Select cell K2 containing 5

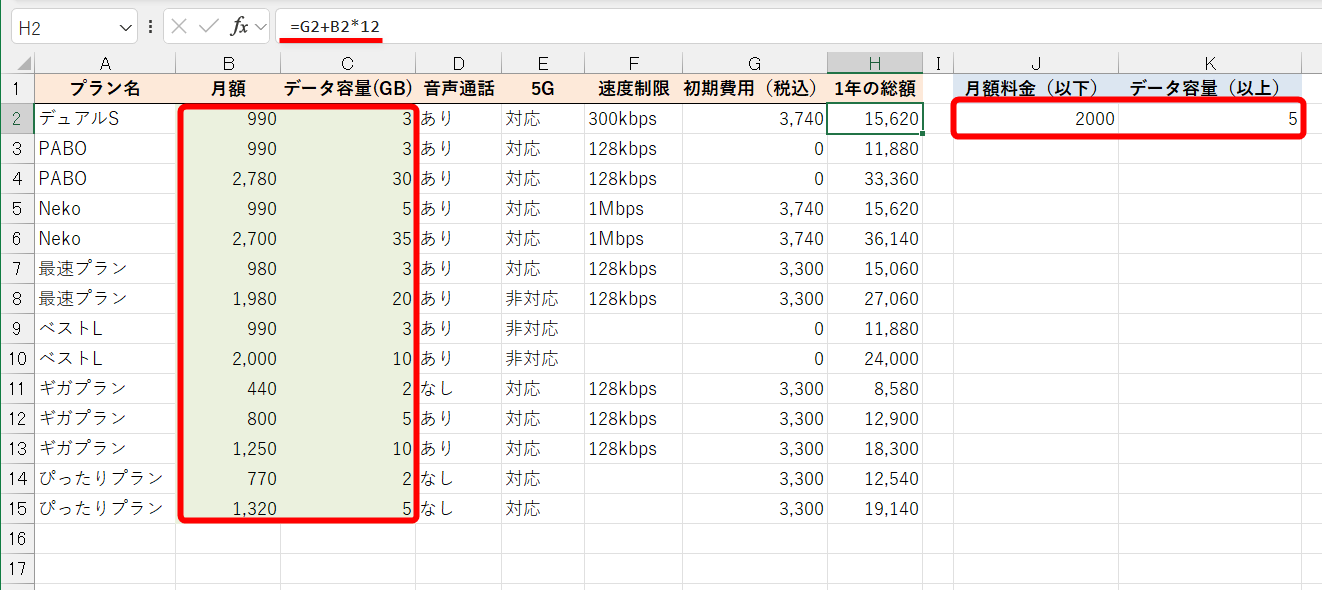click(x=1209, y=118)
